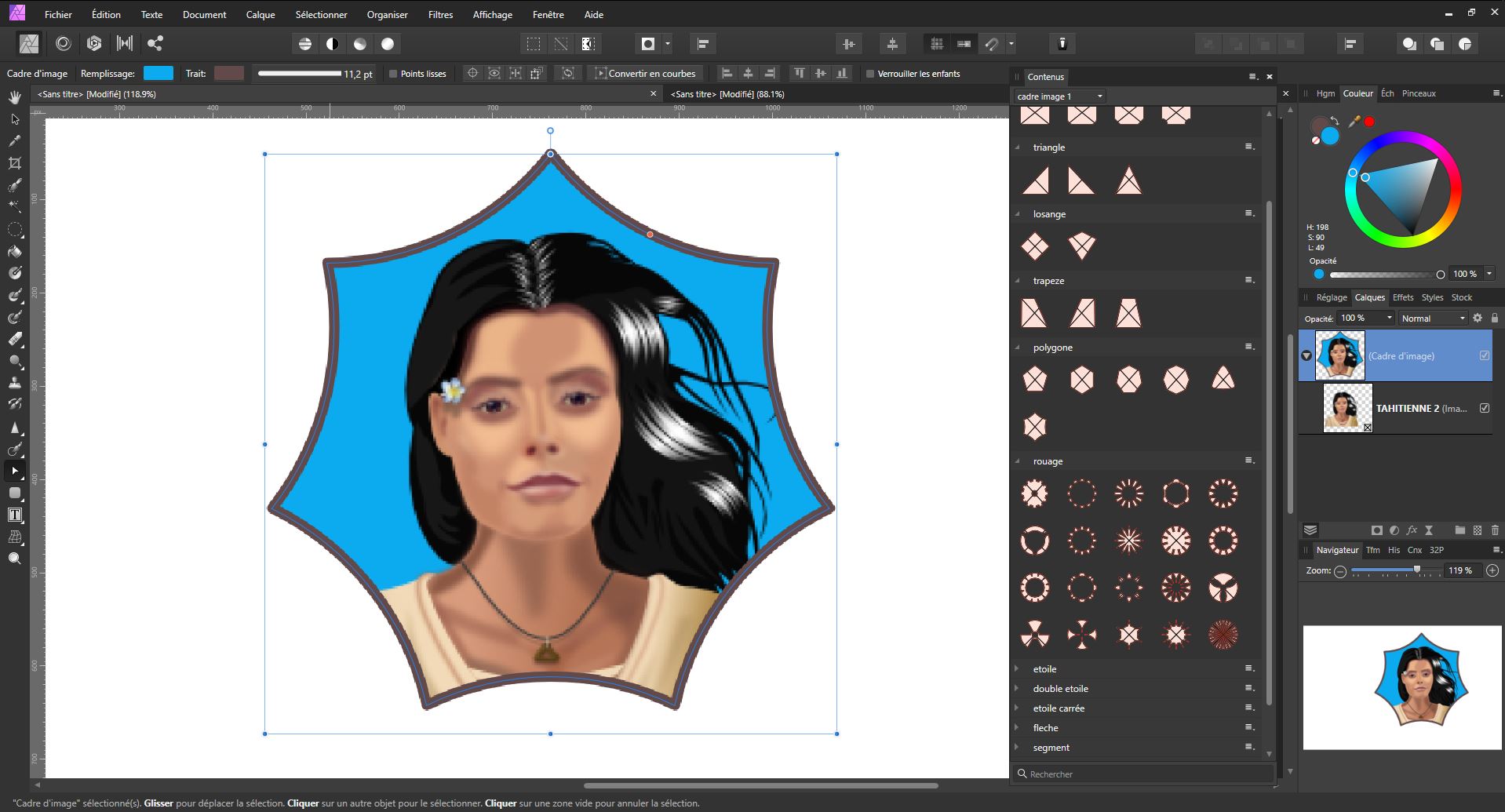The image size is (1505, 812).
Task: Enable the Points lisses checkbox
Action: coord(394,74)
